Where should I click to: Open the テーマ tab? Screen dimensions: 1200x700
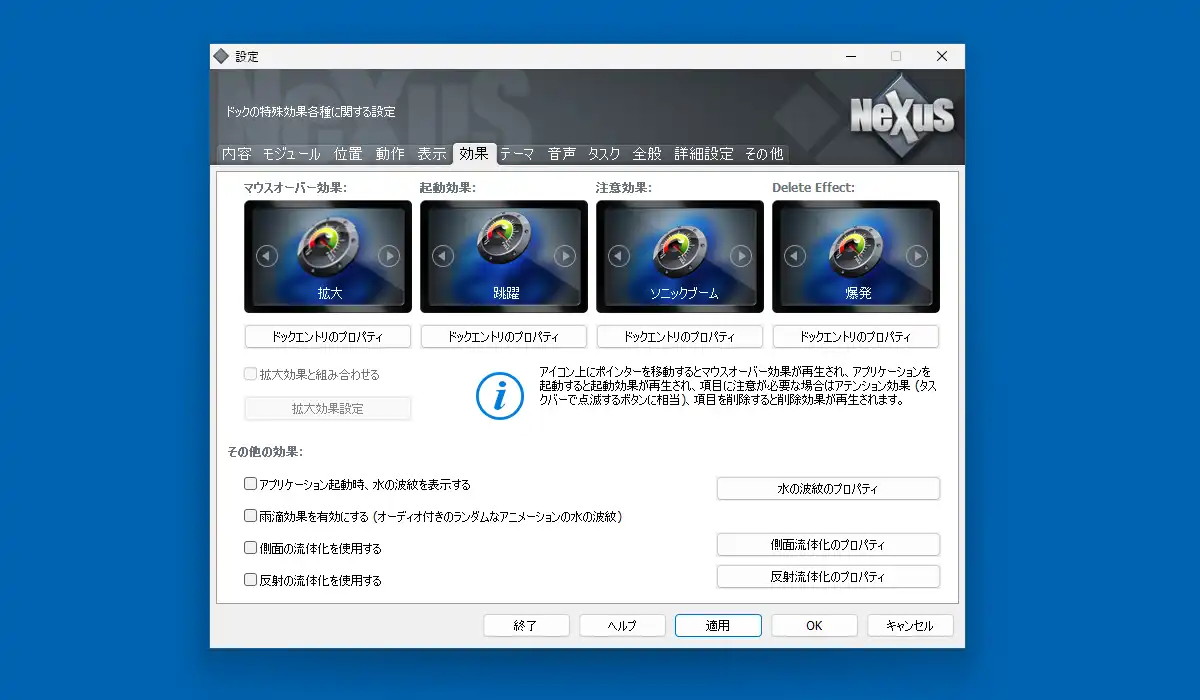(517, 154)
